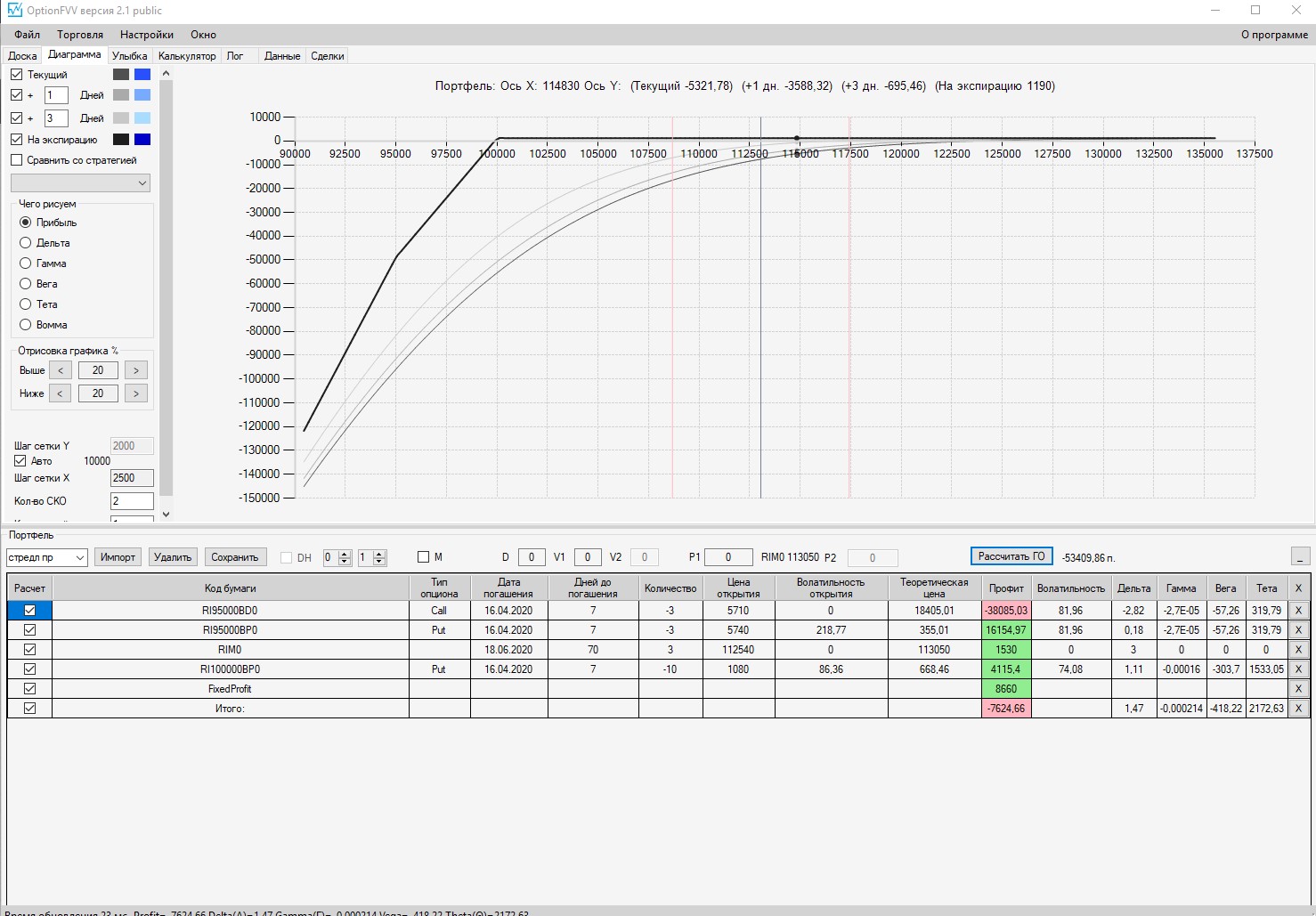Click the Профит column header
This screenshot has height=916, width=1316.
tap(1006, 588)
